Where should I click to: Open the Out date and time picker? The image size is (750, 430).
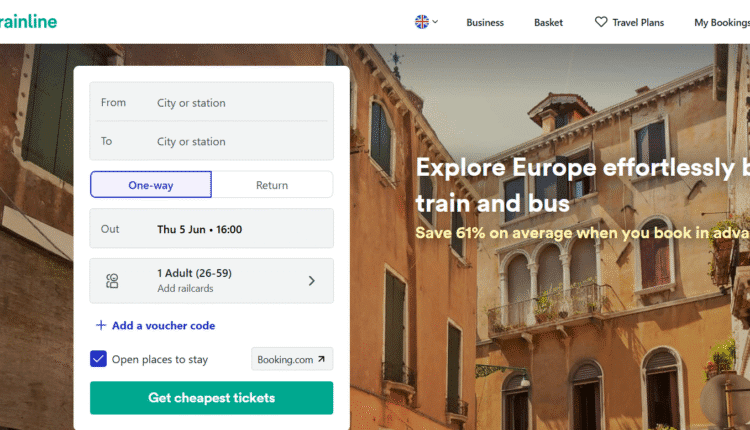(x=211, y=229)
